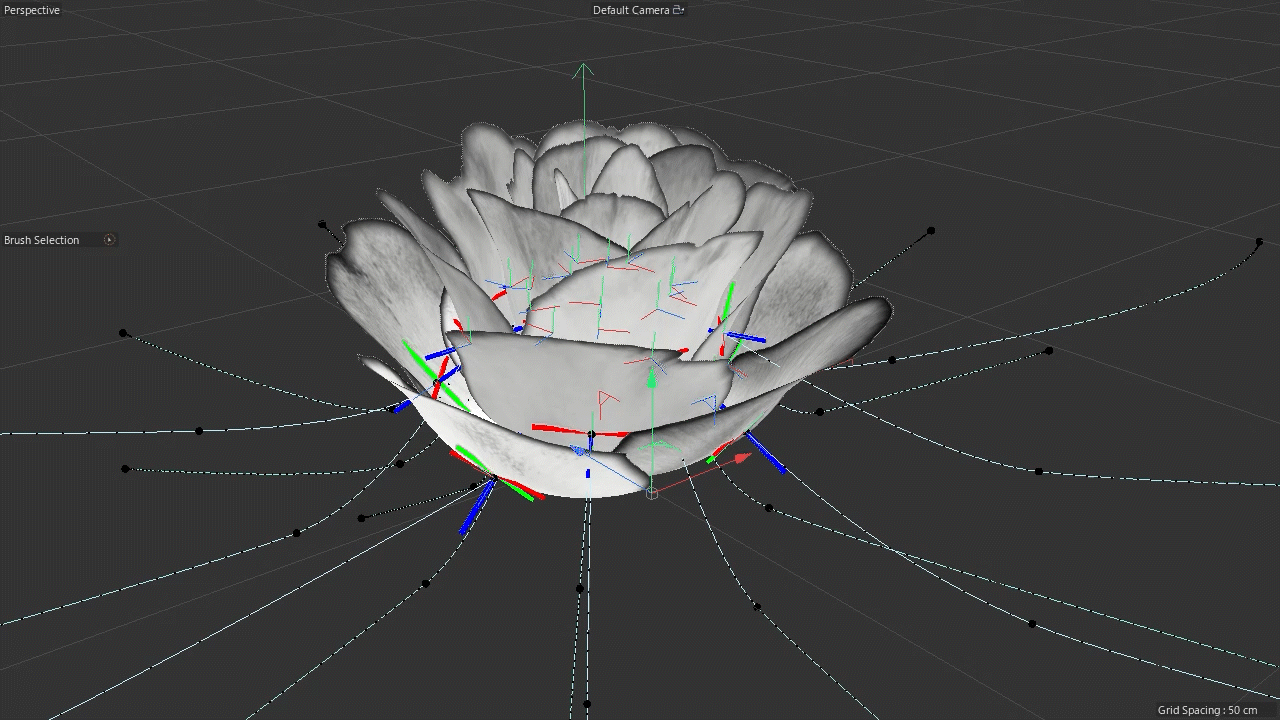1280x720 pixels.
Task: Open the Perspective view menu
Action: tap(32, 10)
